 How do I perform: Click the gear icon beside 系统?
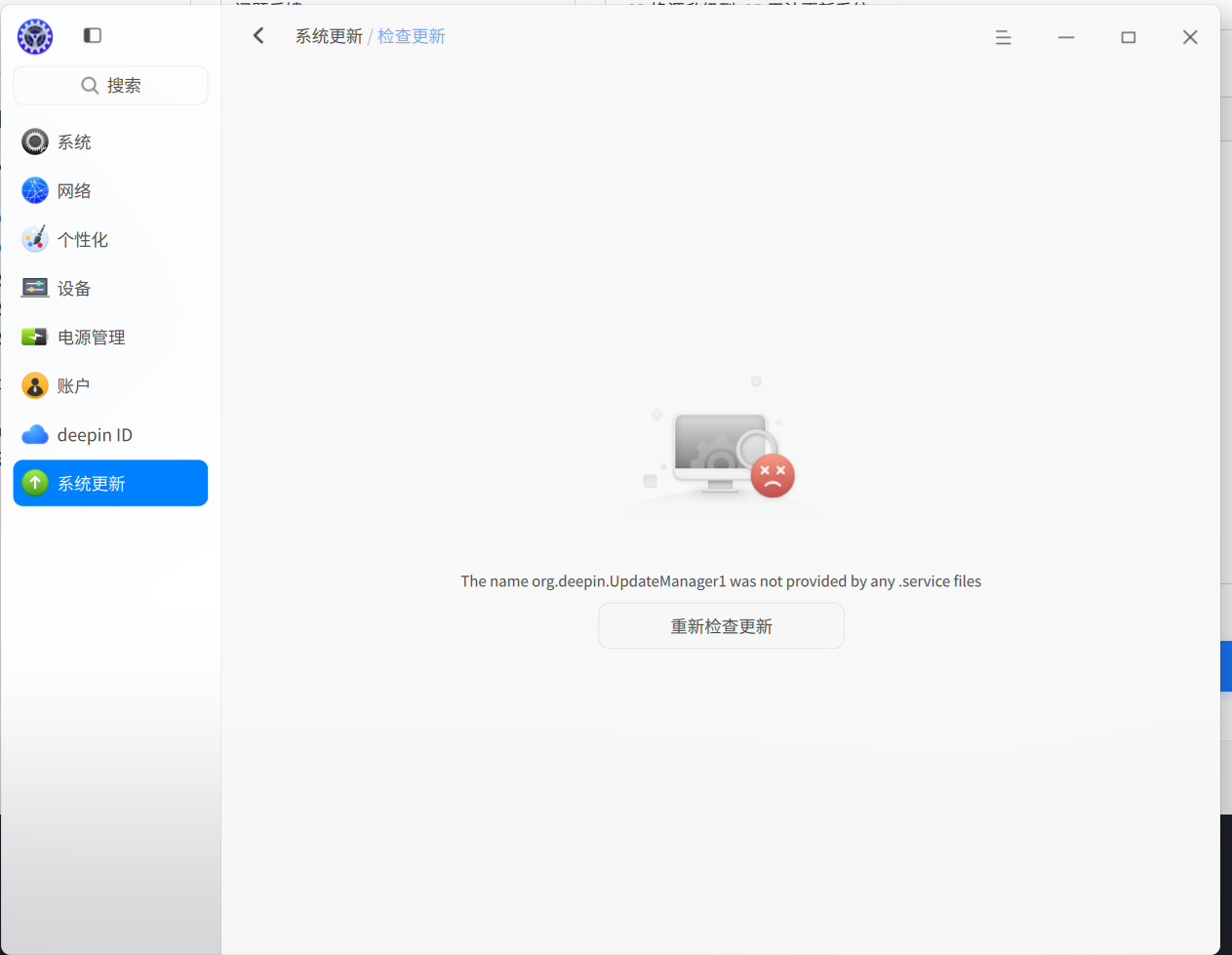click(x=35, y=141)
